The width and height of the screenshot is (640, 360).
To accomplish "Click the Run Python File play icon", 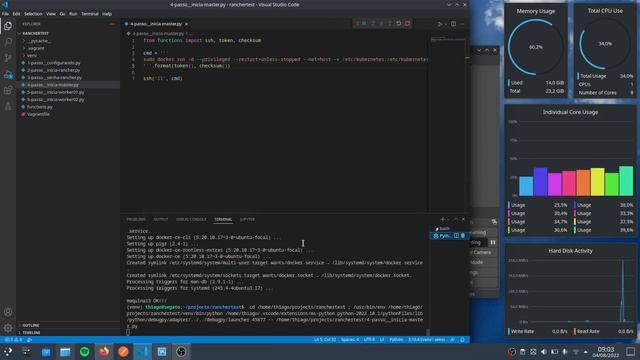I will click(x=439, y=24).
